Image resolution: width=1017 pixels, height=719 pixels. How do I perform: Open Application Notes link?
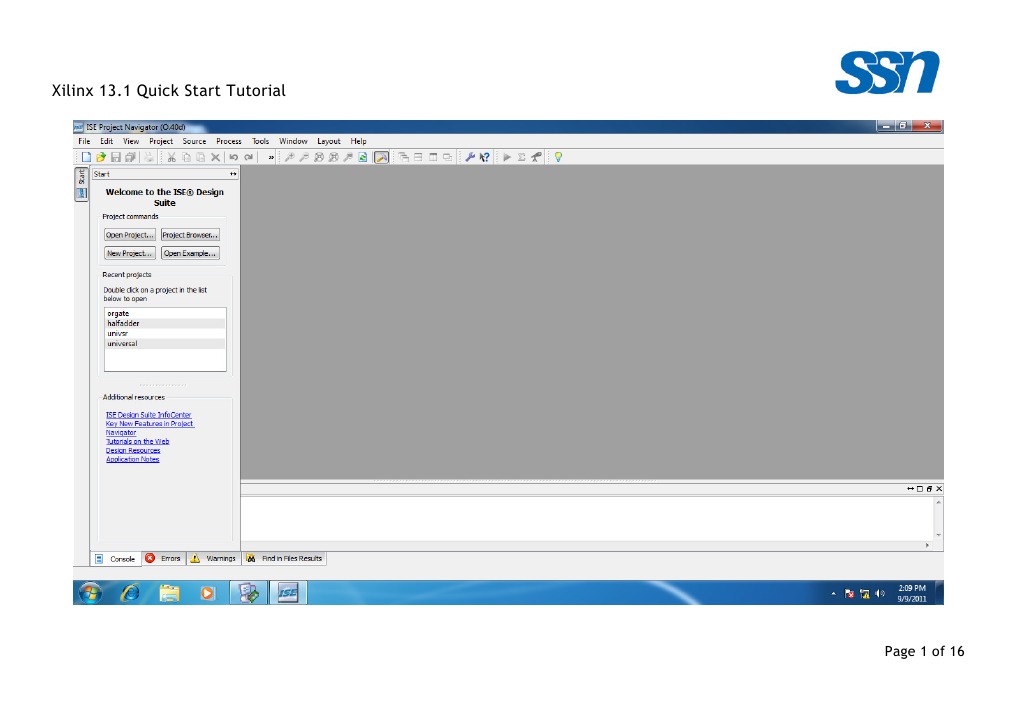tap(132, 459)
